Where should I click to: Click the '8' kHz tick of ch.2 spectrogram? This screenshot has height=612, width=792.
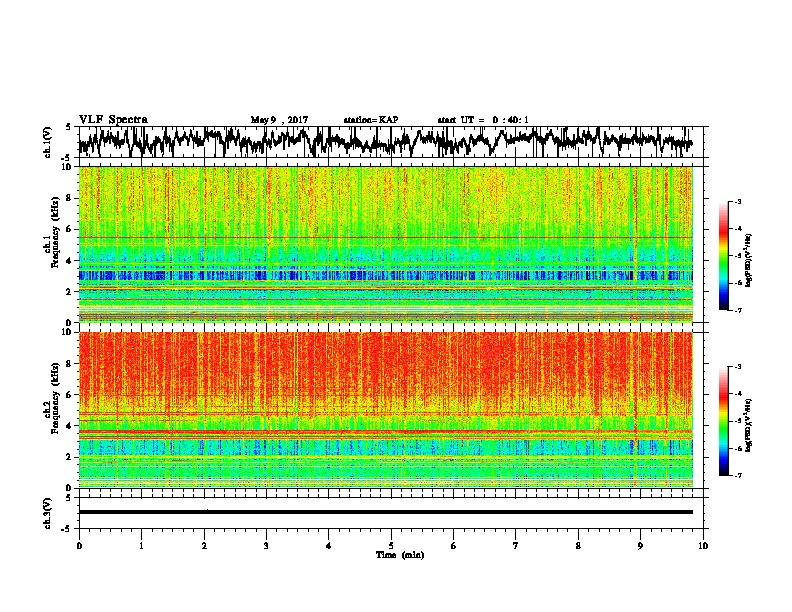click(70, 364)
